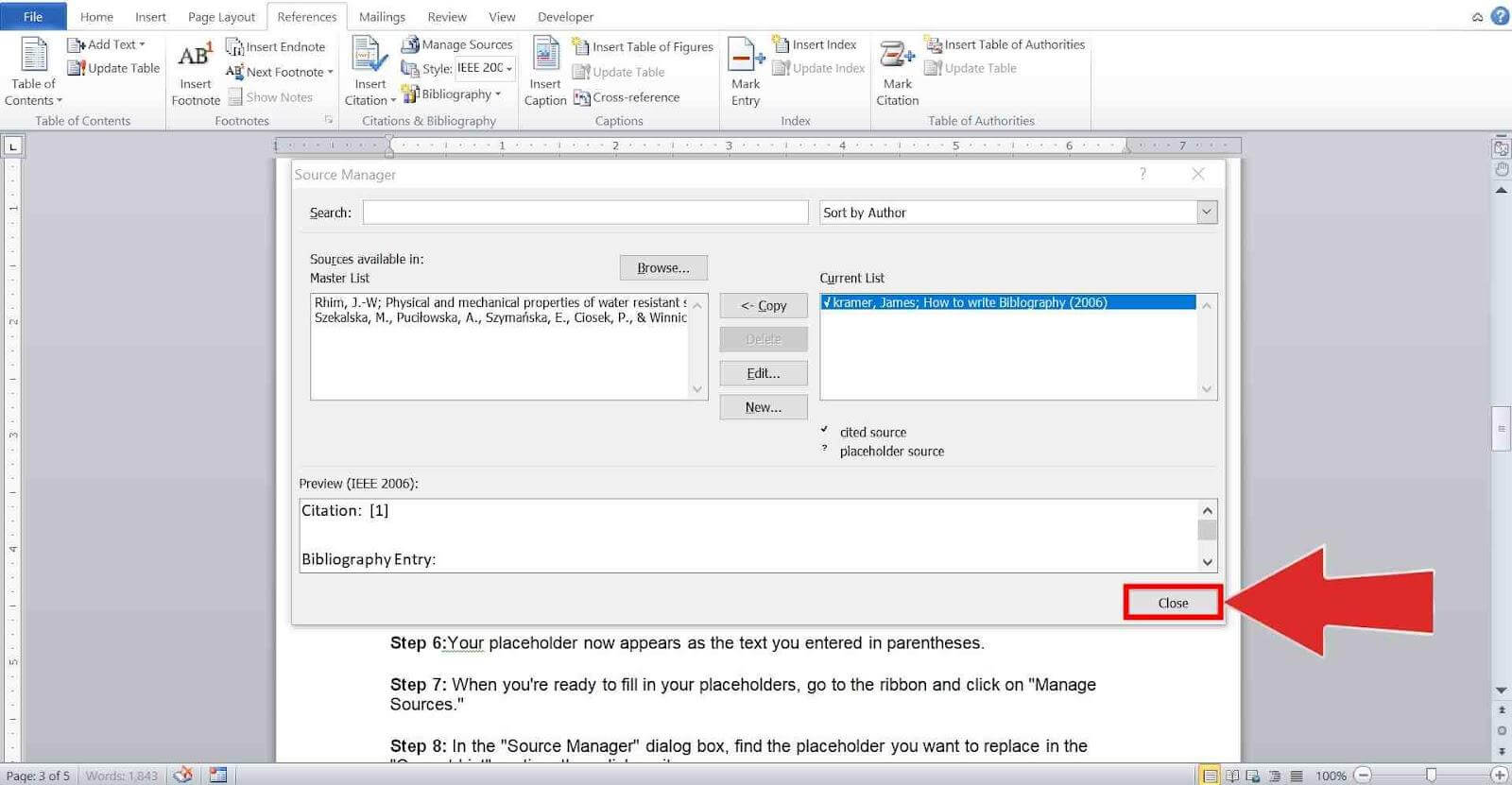Switch to Draft view
Screen dimensions: 1512x785
(x=1297, y=776)
